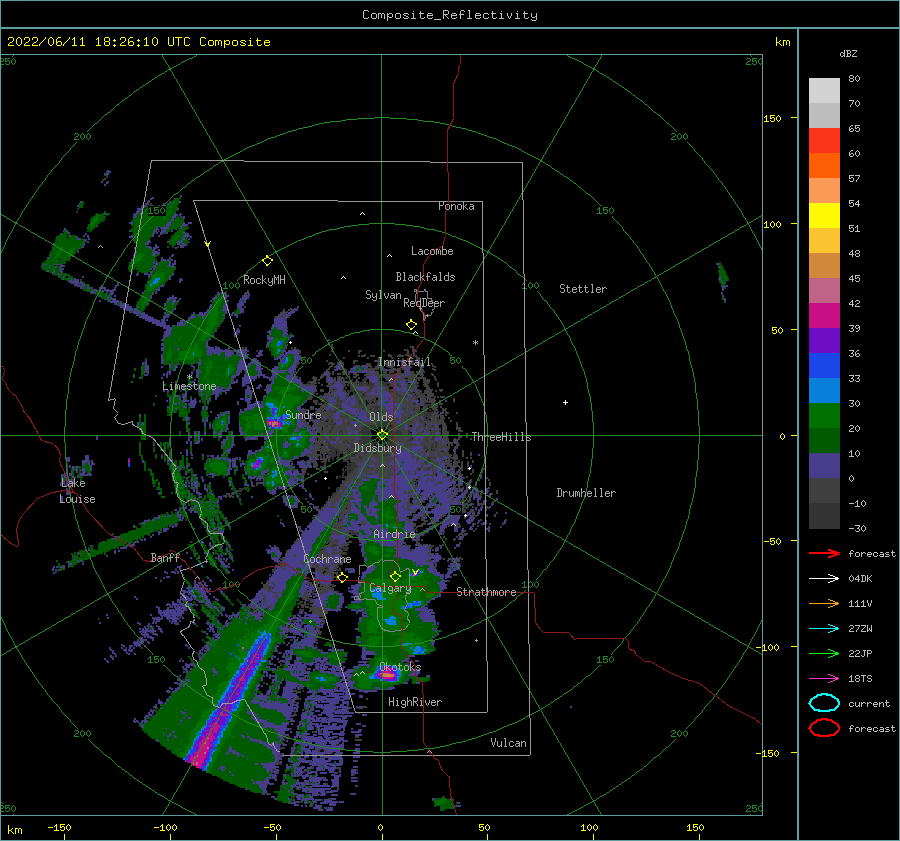Click the 'current' legend label
This screenshot has width=900, height=841.
coord(869,703)
